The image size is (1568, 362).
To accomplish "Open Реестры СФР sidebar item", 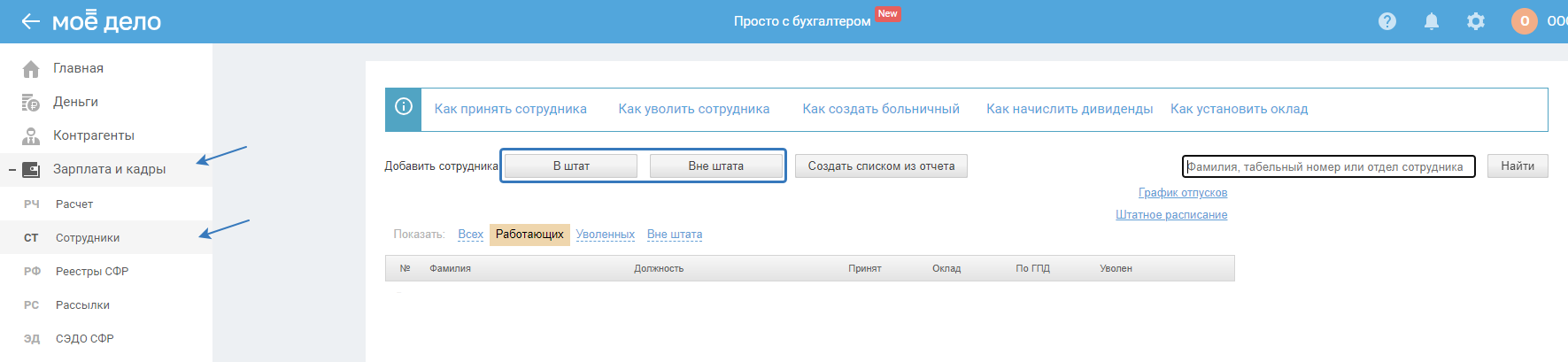I will click(x=92, y=272).
